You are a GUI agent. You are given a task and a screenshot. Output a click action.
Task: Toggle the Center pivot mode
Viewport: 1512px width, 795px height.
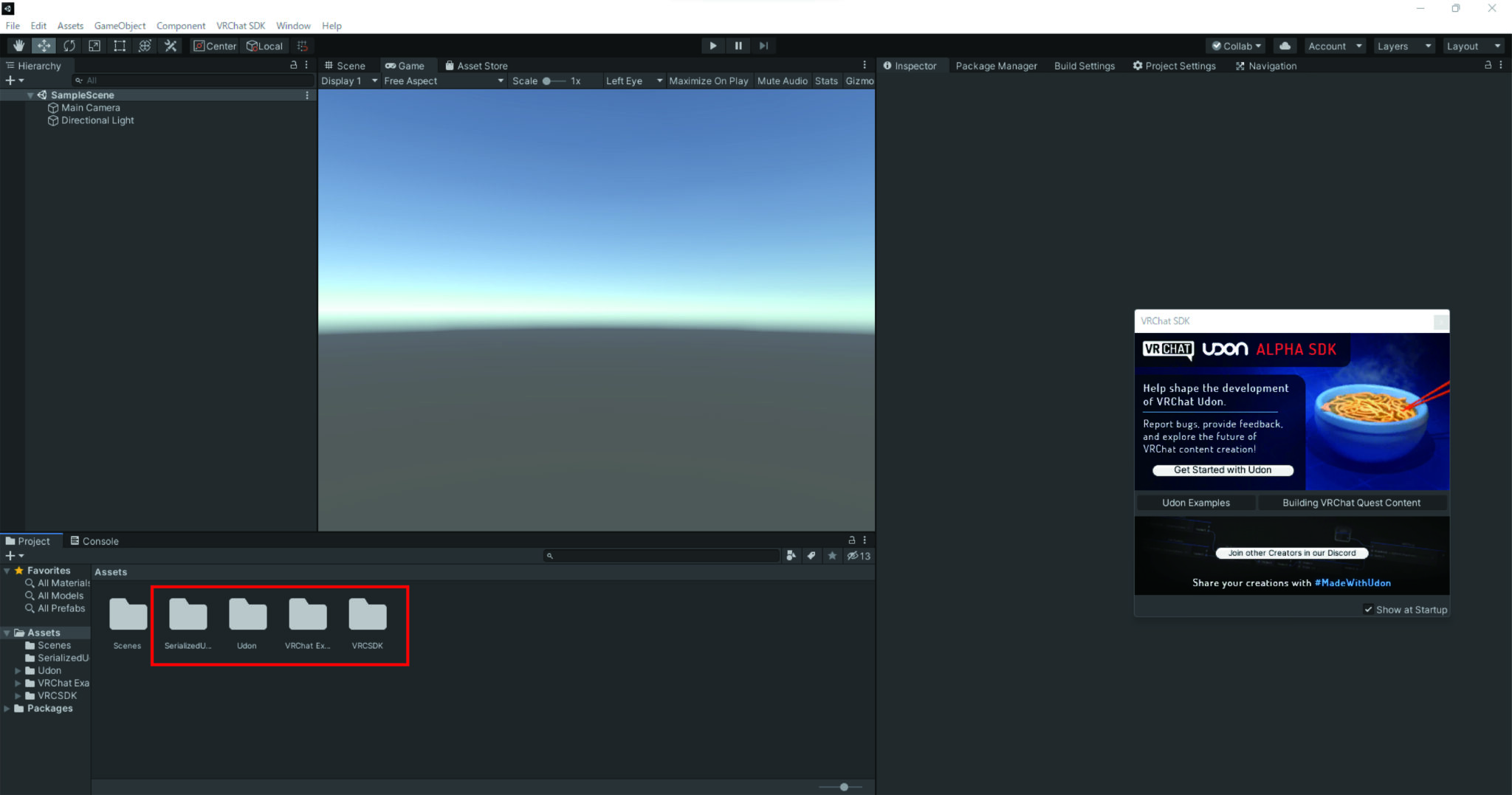point(214,46)
